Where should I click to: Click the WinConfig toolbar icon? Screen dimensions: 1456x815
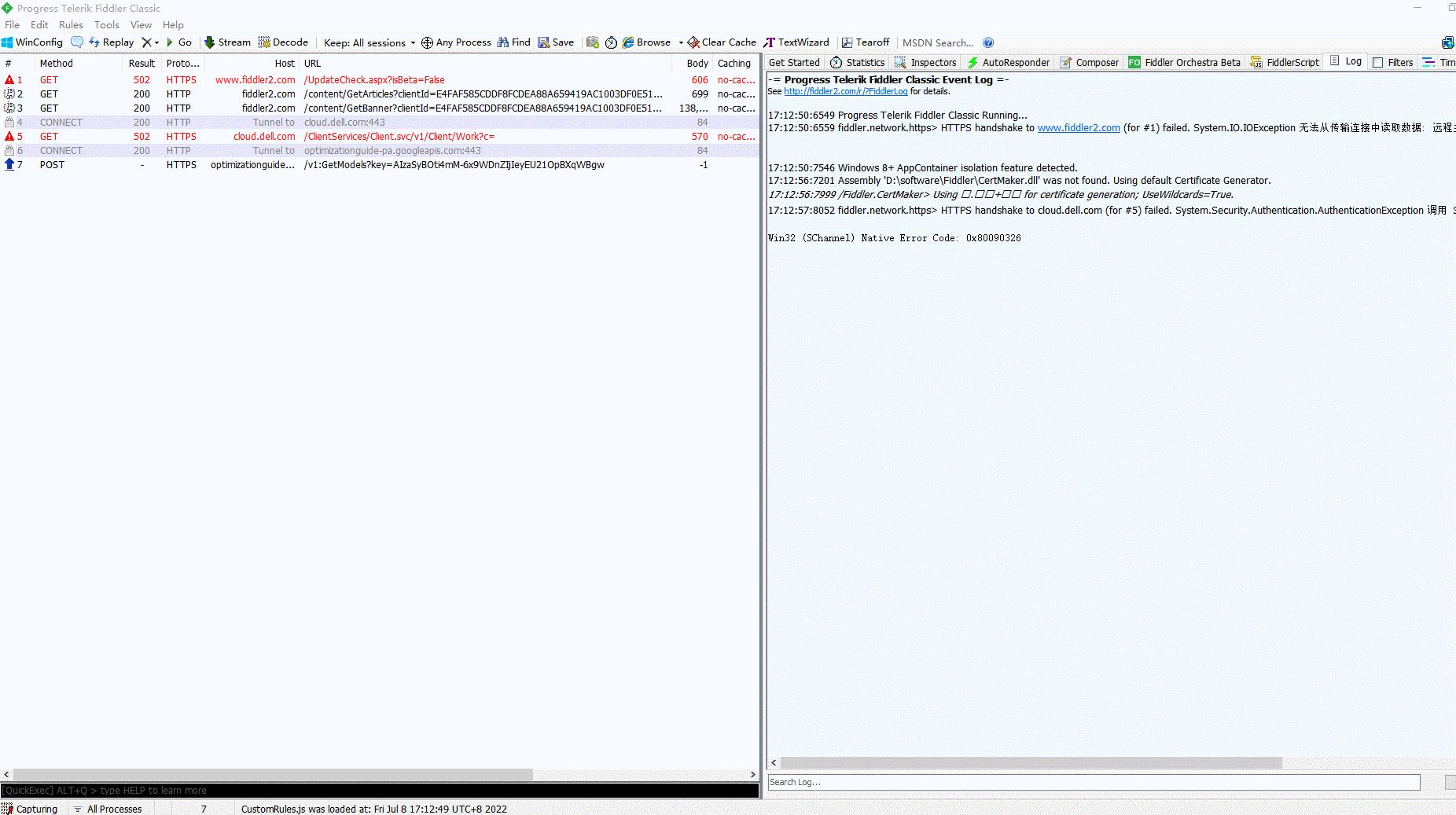[x=8, y=42]
